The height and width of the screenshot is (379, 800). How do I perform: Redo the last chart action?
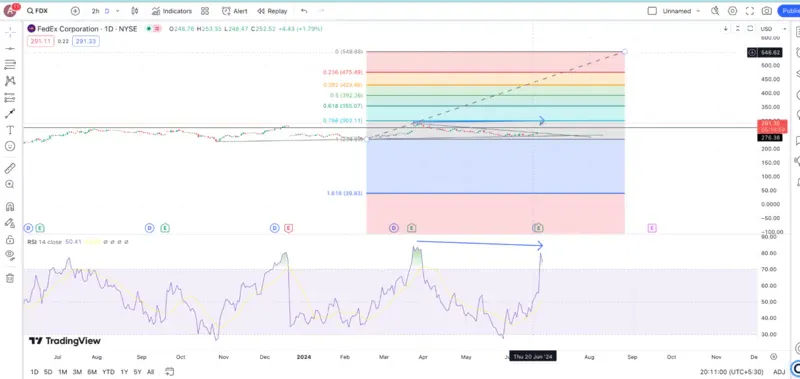(321, 11)
